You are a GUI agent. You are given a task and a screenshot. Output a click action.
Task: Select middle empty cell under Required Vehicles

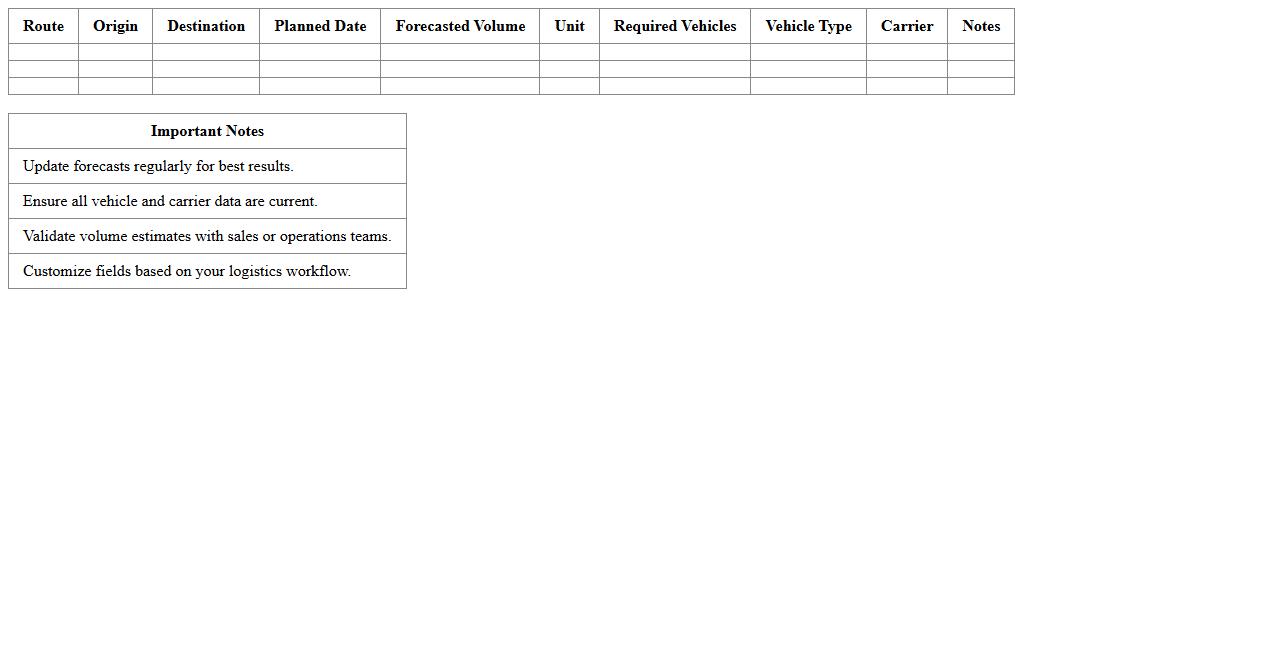[675, 69]
